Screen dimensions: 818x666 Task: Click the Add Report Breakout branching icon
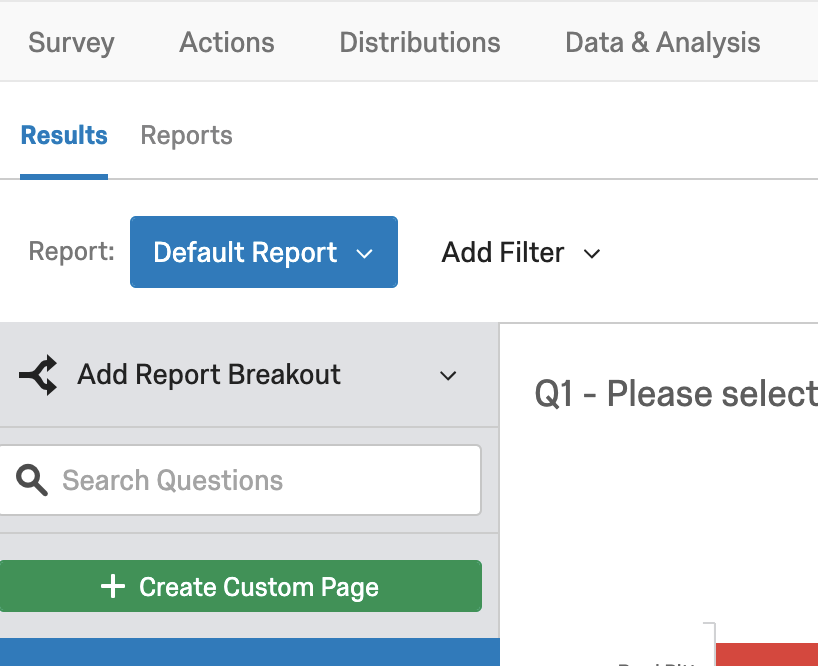(x=38, y=376)
